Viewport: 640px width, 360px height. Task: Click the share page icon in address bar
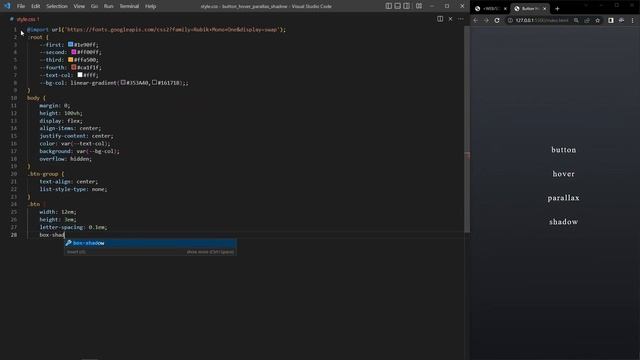[x=587, y=20]
